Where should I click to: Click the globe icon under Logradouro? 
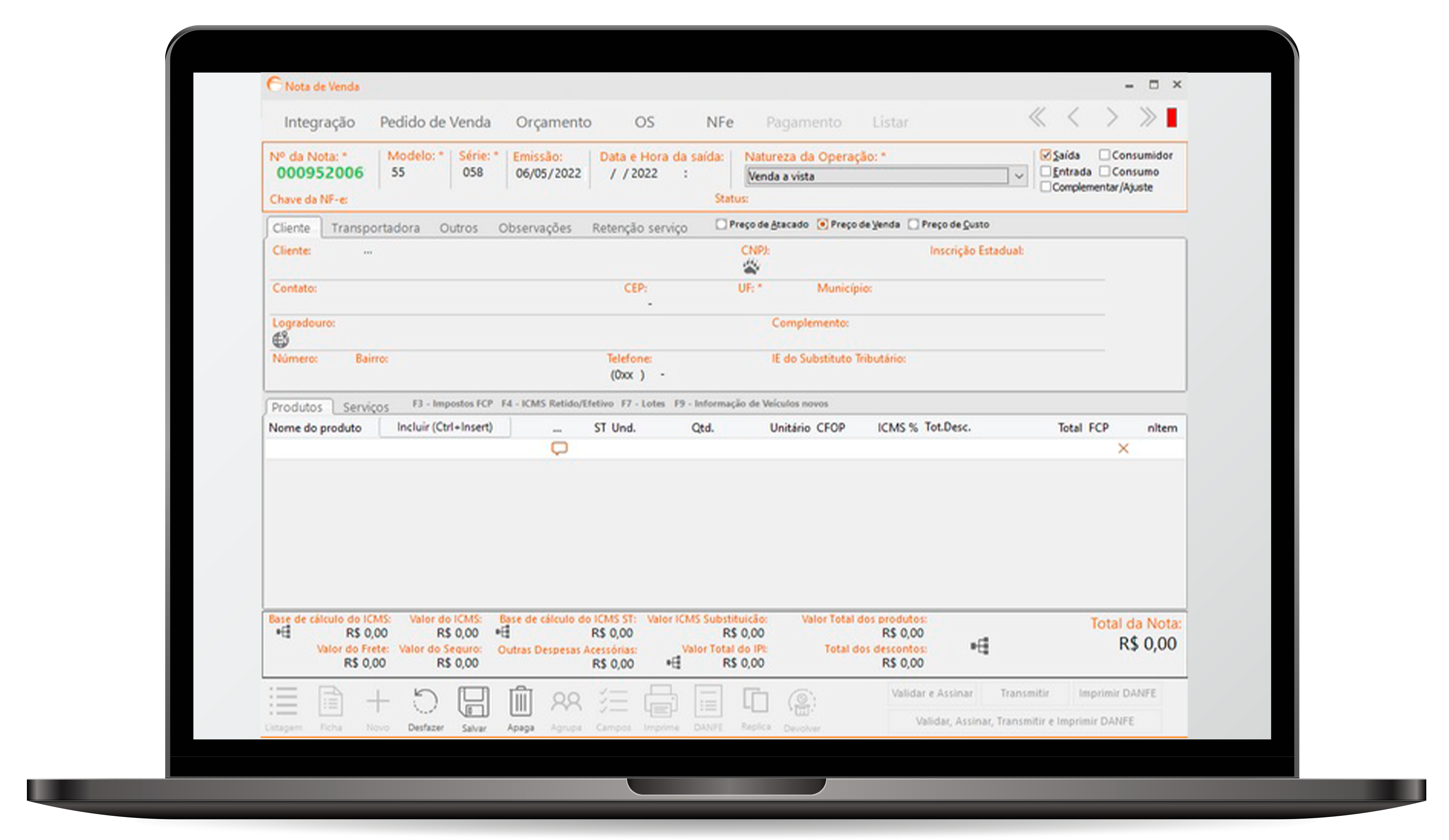(x=281, y=340)
